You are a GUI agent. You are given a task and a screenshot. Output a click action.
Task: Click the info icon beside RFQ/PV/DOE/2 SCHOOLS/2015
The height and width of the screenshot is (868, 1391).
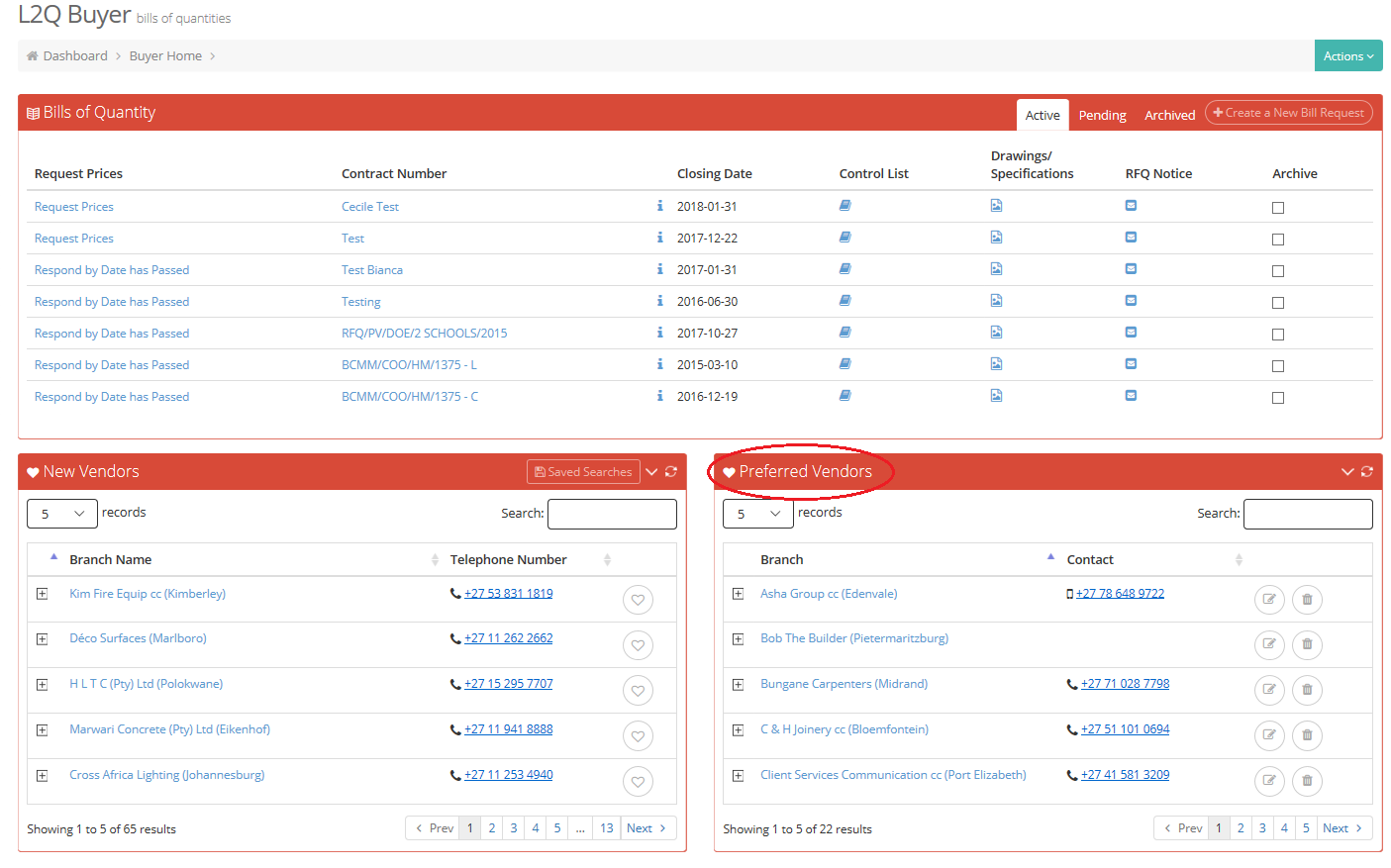pos(659,333)
